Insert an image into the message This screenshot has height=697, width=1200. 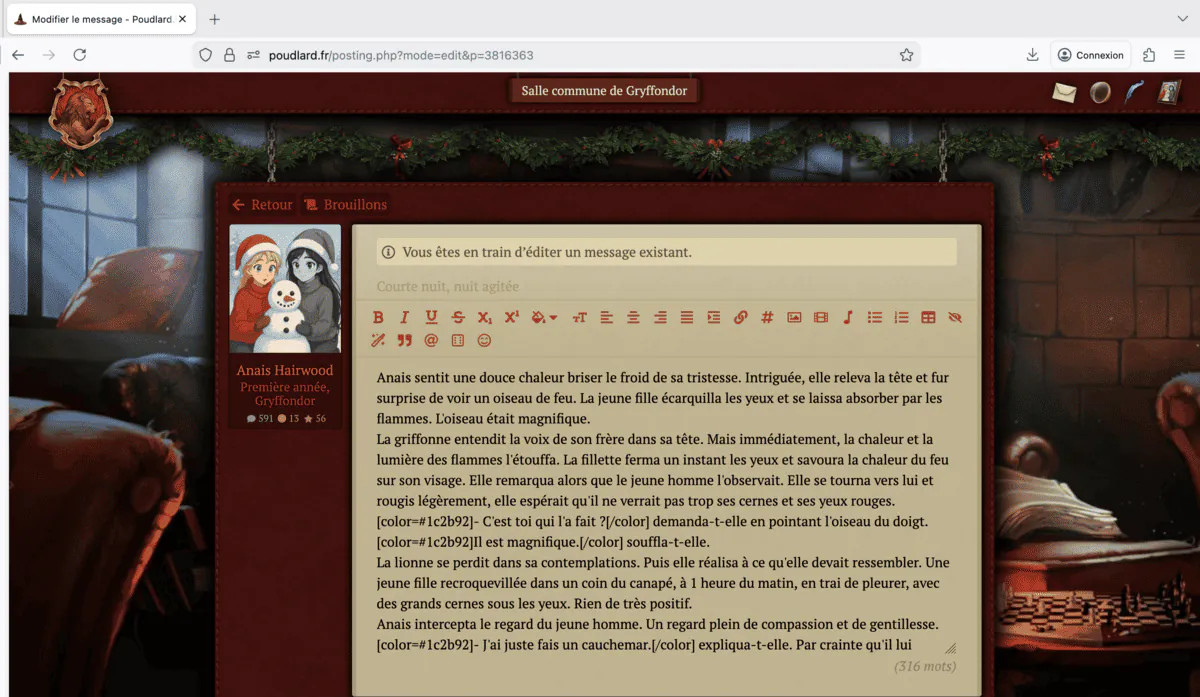tap(794, 317)
